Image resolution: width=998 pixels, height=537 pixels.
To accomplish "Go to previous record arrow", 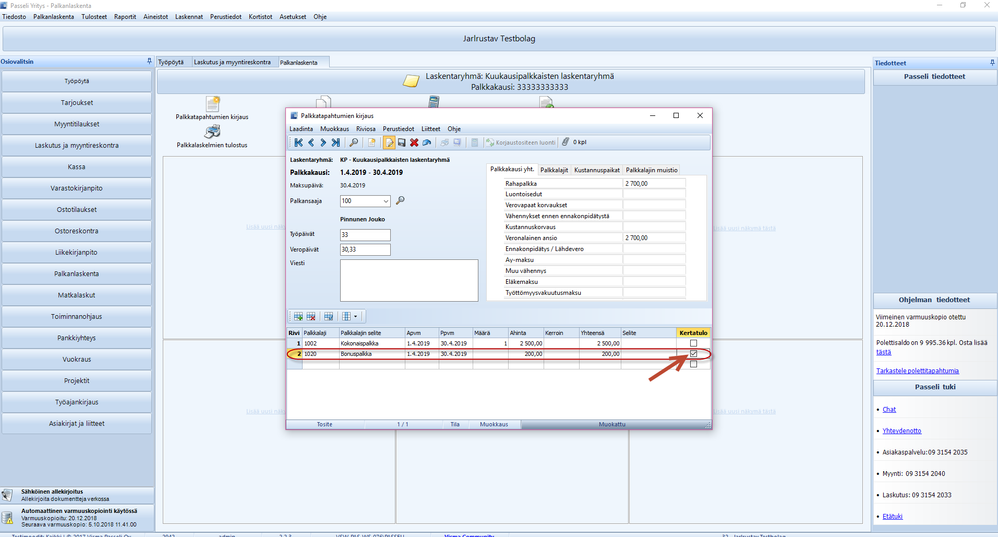I will click(311, 143).
